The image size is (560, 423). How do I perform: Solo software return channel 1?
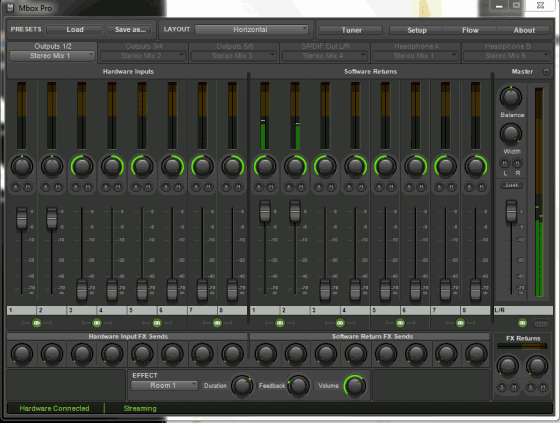tap(259, 186)
